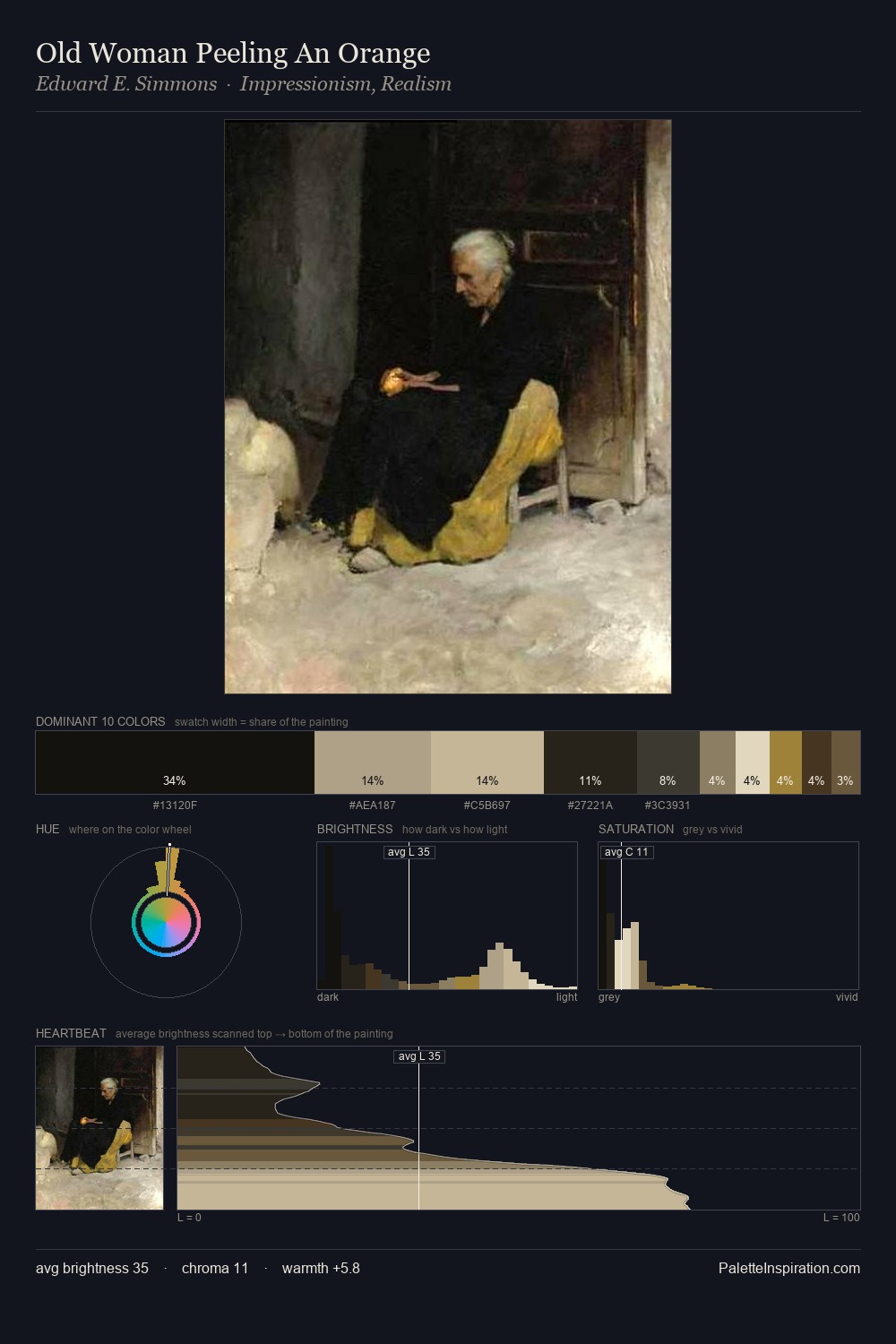Click the SATURATION section heading
896x1344 pixels.
[636, 829]
